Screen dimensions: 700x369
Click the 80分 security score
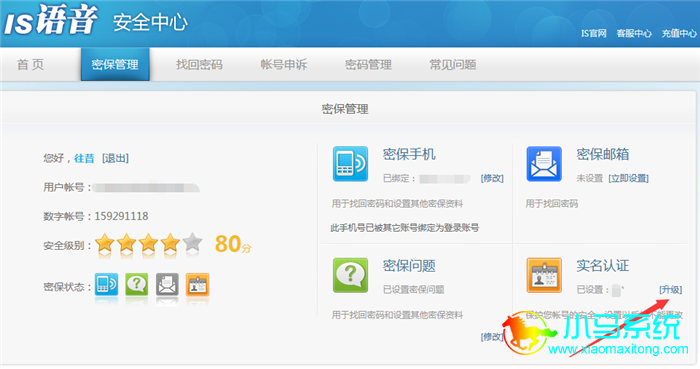pos(233,244)
